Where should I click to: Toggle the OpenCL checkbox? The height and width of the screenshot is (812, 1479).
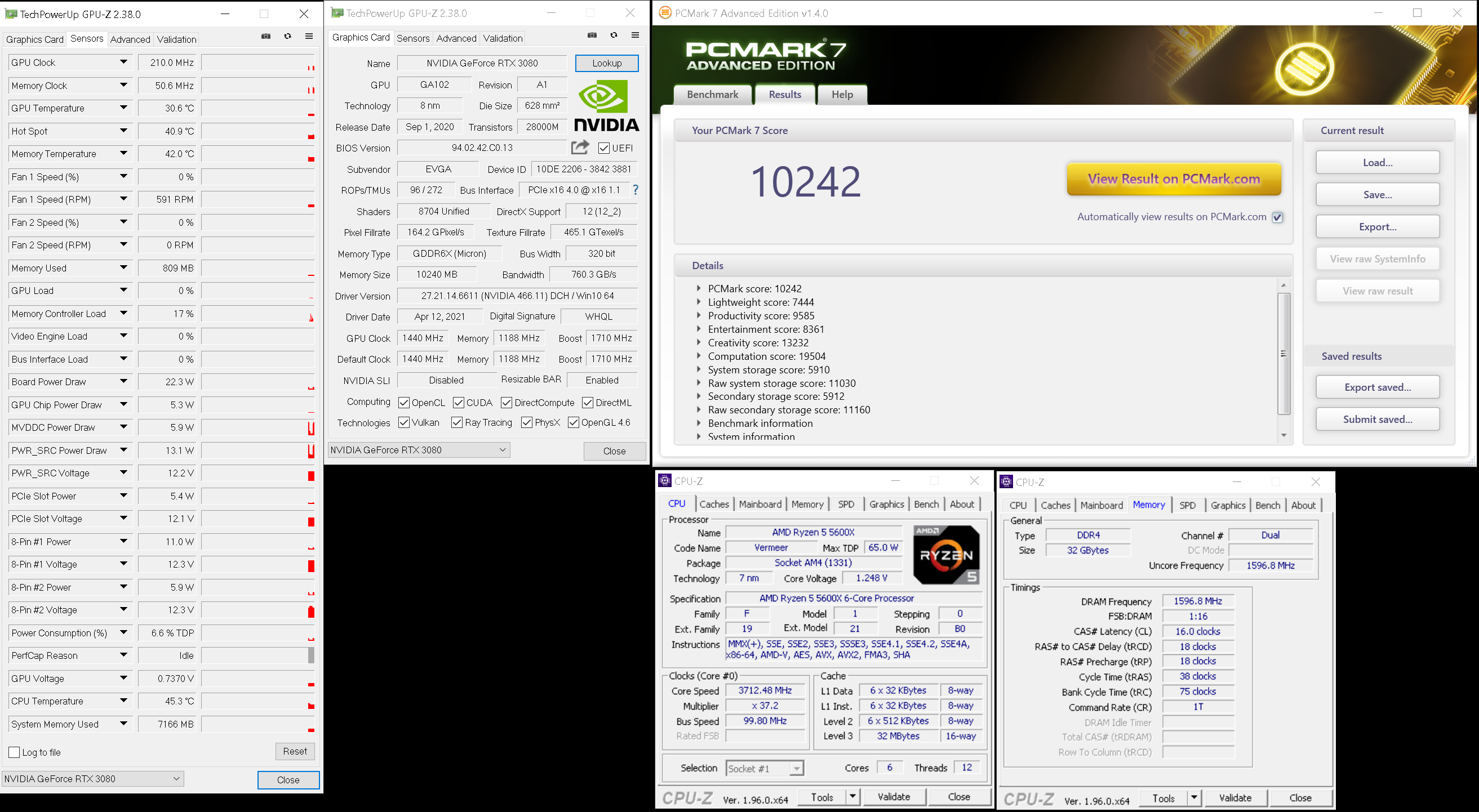click(x=403, y=403)
